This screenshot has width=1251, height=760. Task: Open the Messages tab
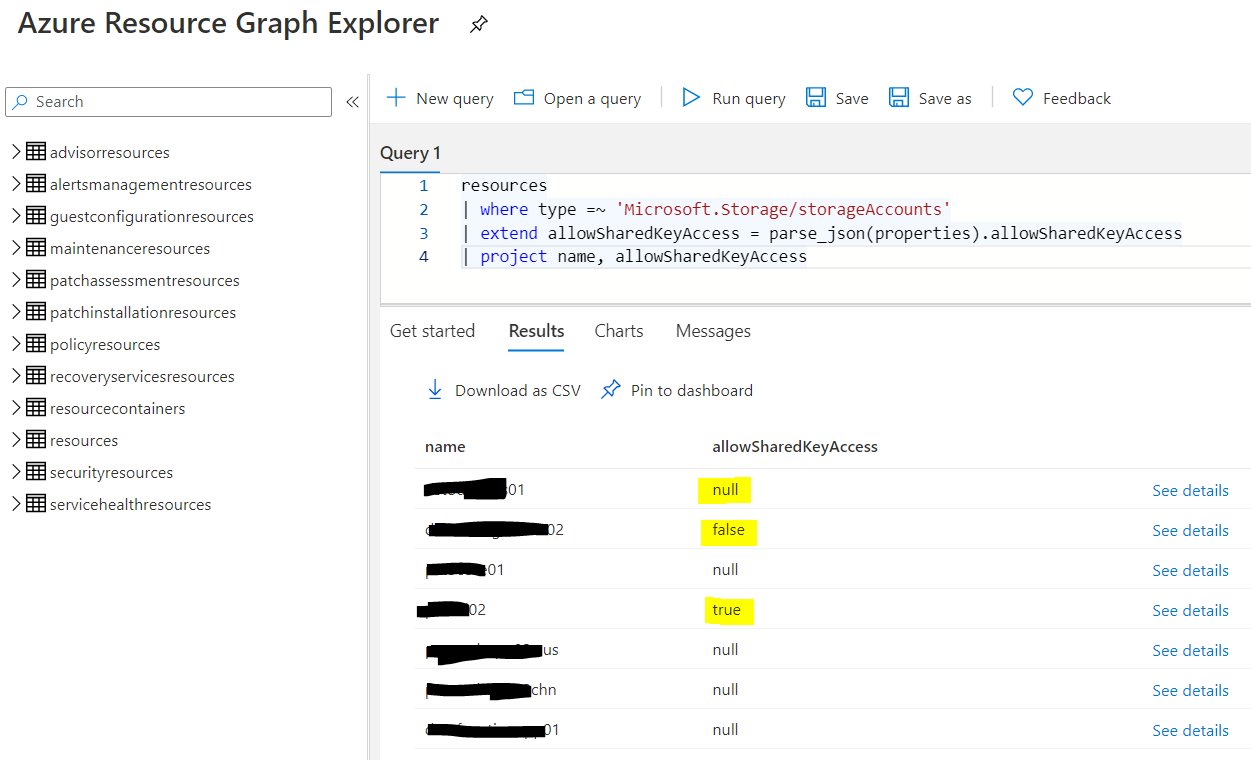[713, 331]
